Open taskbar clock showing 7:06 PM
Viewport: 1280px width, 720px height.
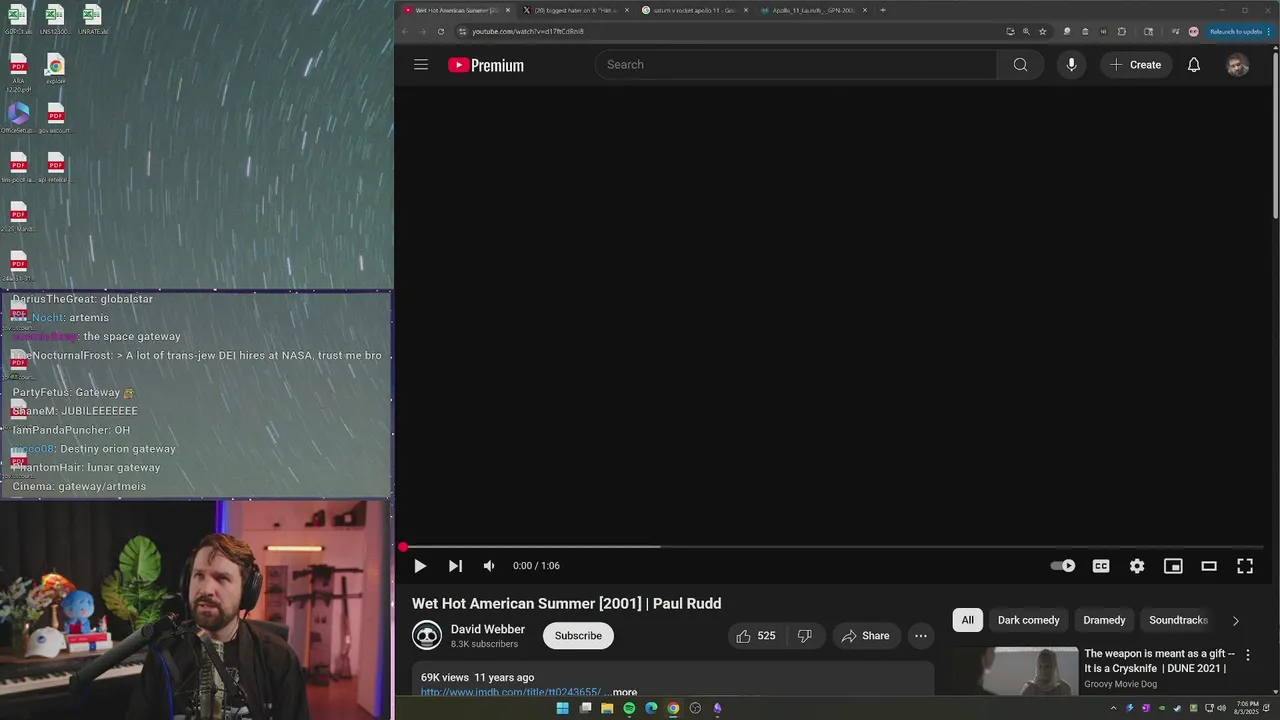tap(1247, 708)
